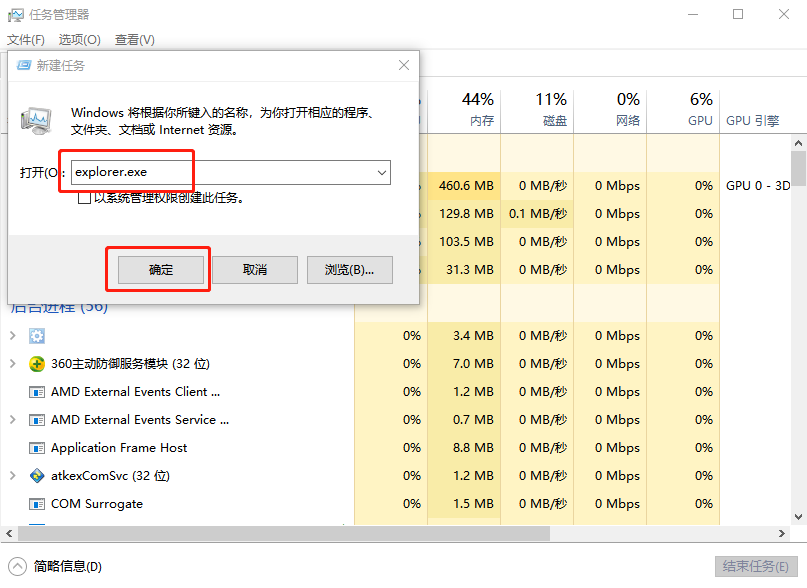Click the horizontal scrollbar thumb
The height and width of the screenshot is (588, 807).
coord(284,533)
